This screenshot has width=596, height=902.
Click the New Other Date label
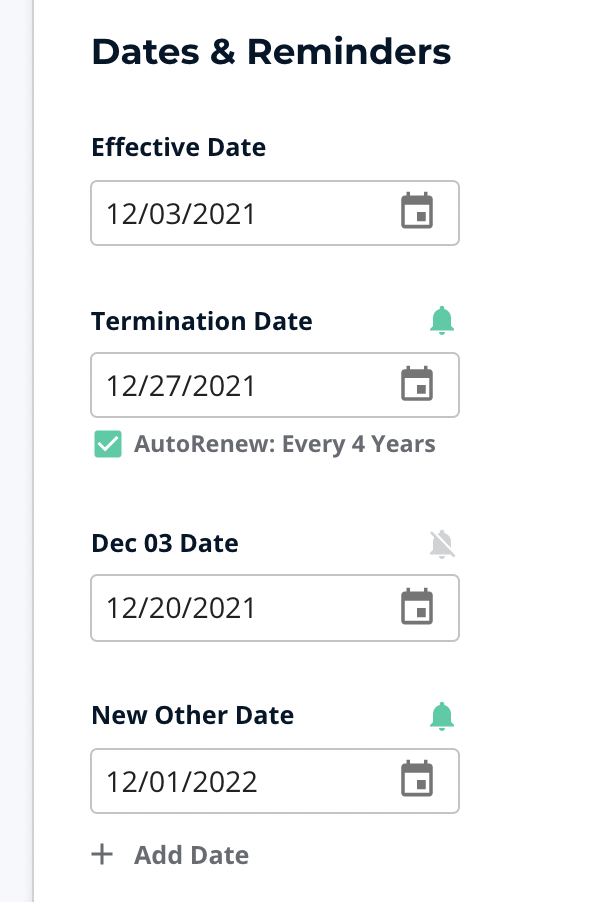point(193,716)
